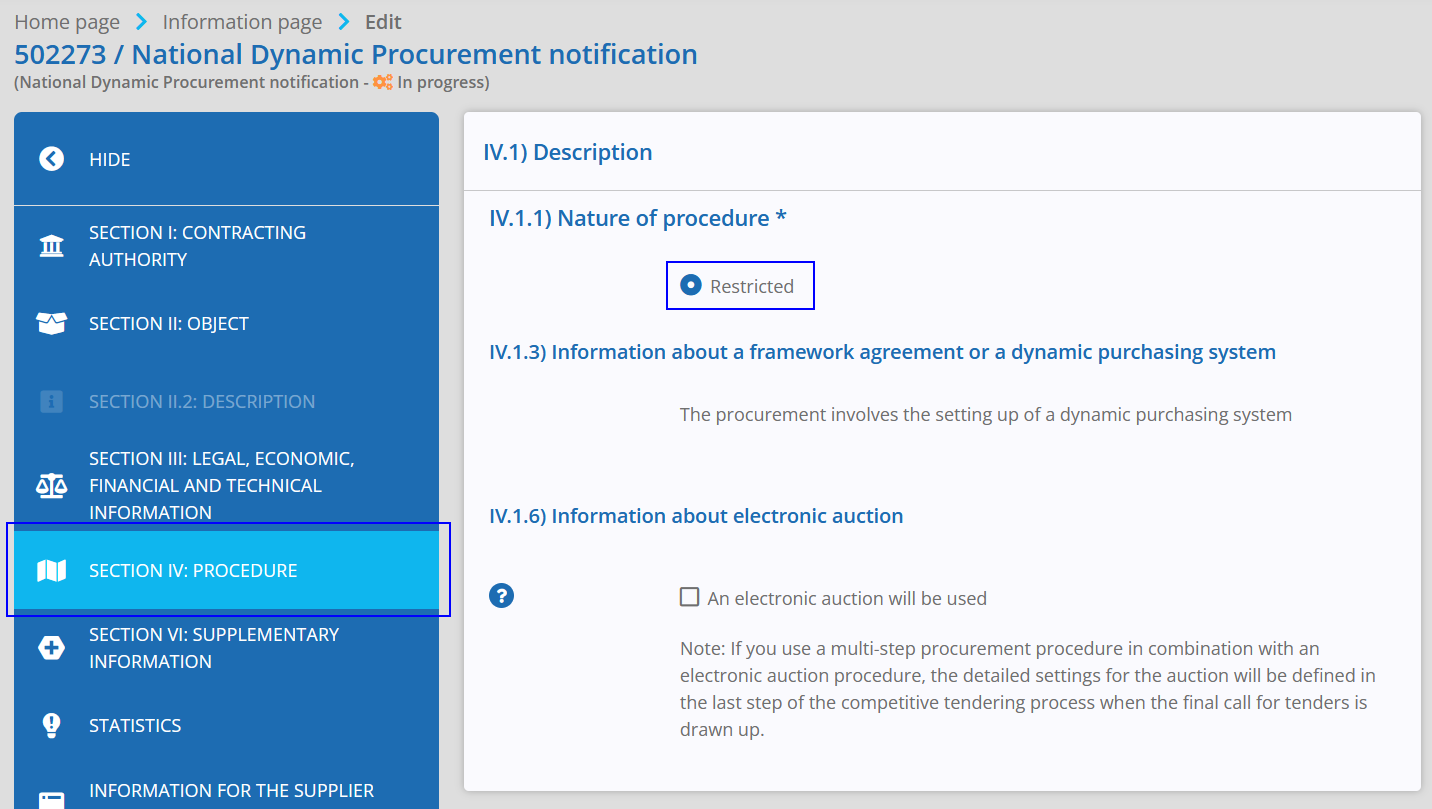Screen dimensions: 1432x809
Task: Go to Home page via breadcrumb
Action: (67, 21)
